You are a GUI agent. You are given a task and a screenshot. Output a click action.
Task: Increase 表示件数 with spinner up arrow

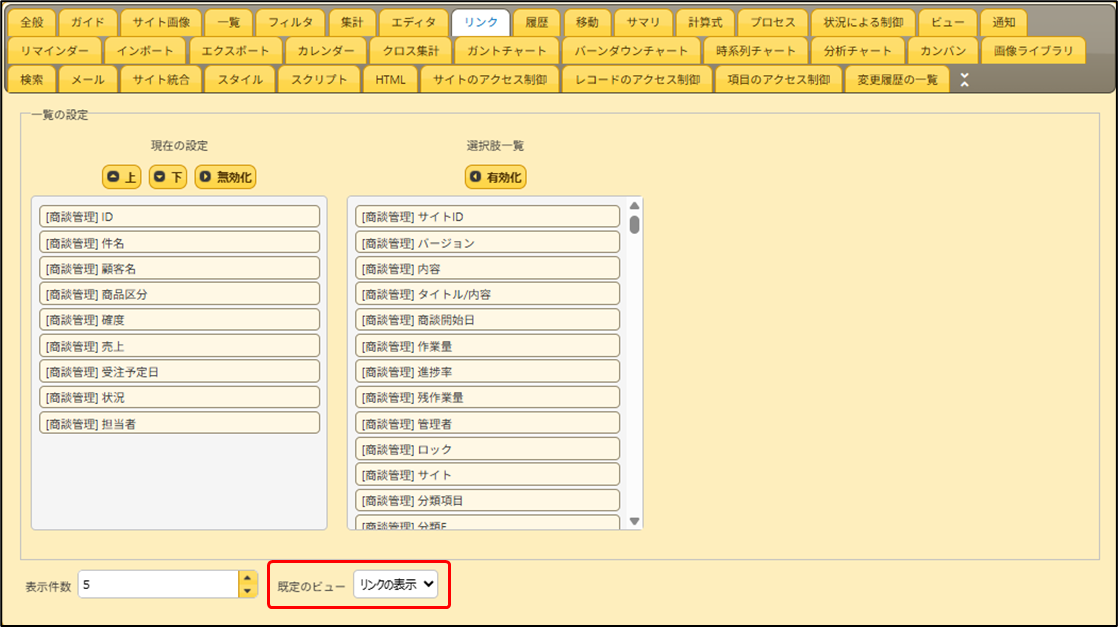248,577
